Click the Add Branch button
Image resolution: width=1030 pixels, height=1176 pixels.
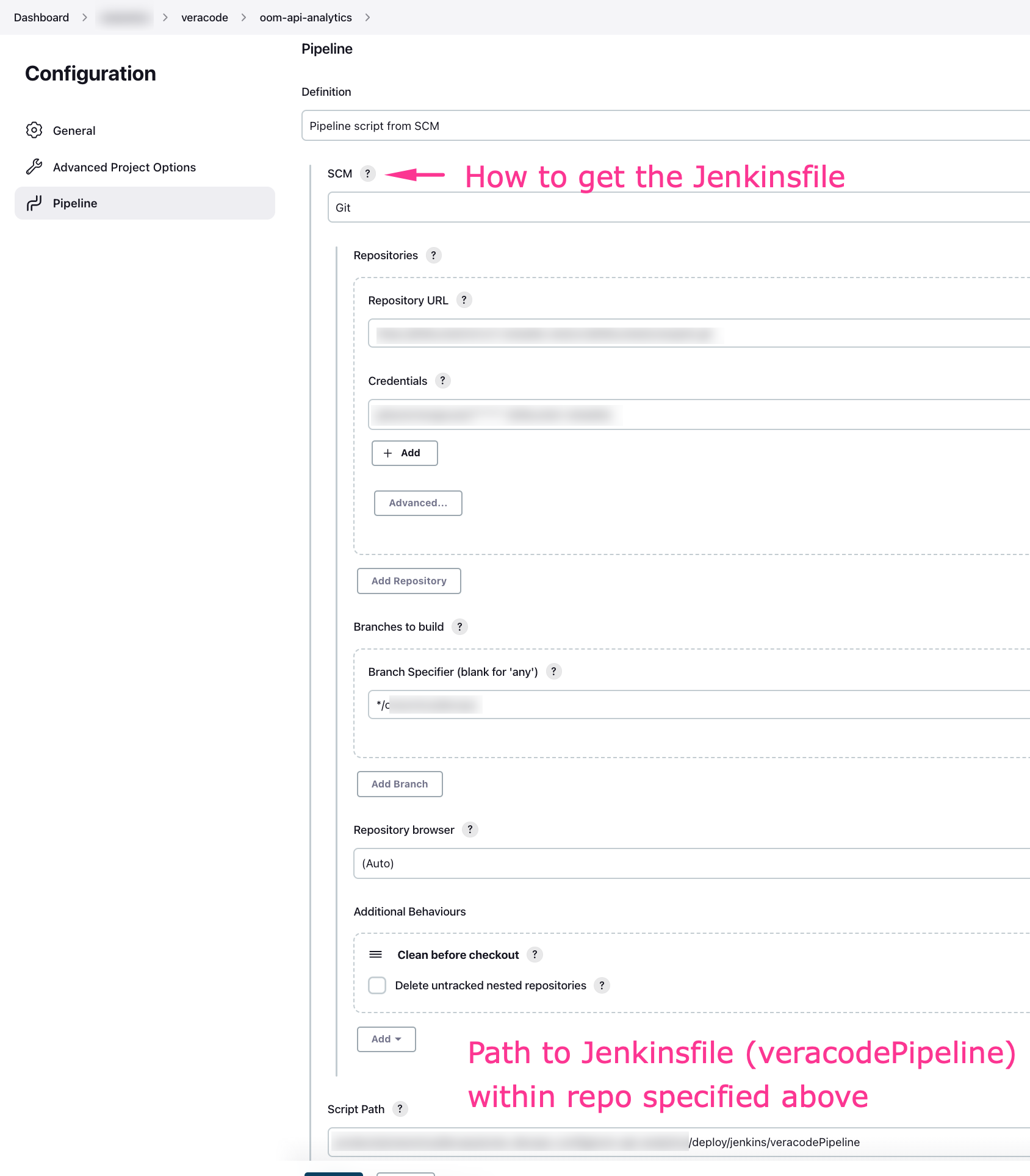399,784
